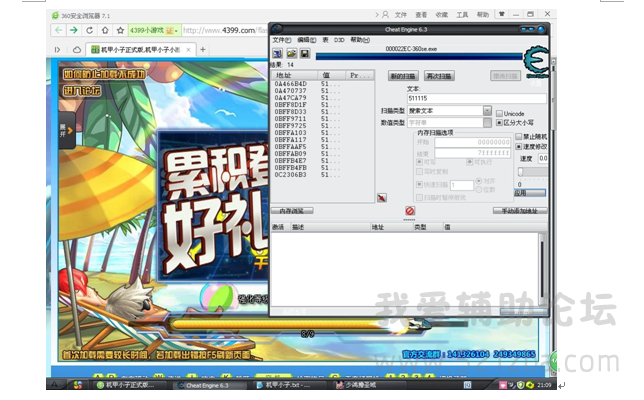Toggle the 写时复制 checkbox
Screen dimensions: 644x400
[419, 171]
